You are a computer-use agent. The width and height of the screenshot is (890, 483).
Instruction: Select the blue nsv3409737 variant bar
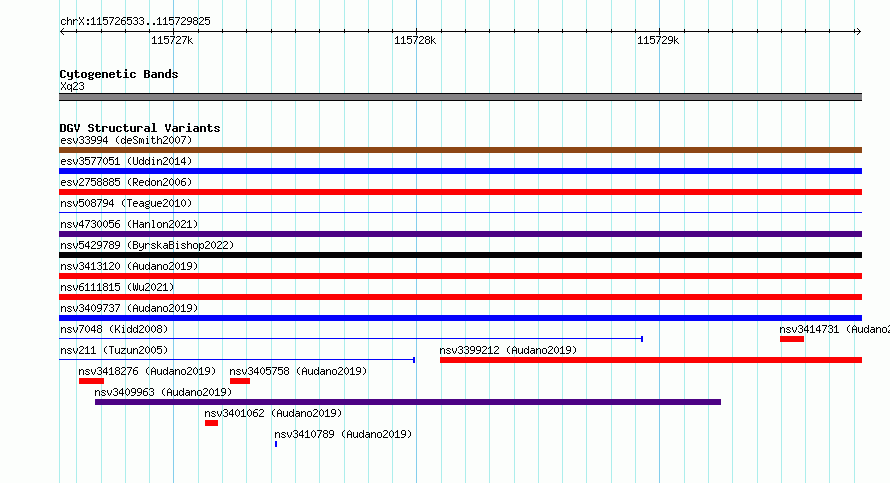click(x=460, y=318)
